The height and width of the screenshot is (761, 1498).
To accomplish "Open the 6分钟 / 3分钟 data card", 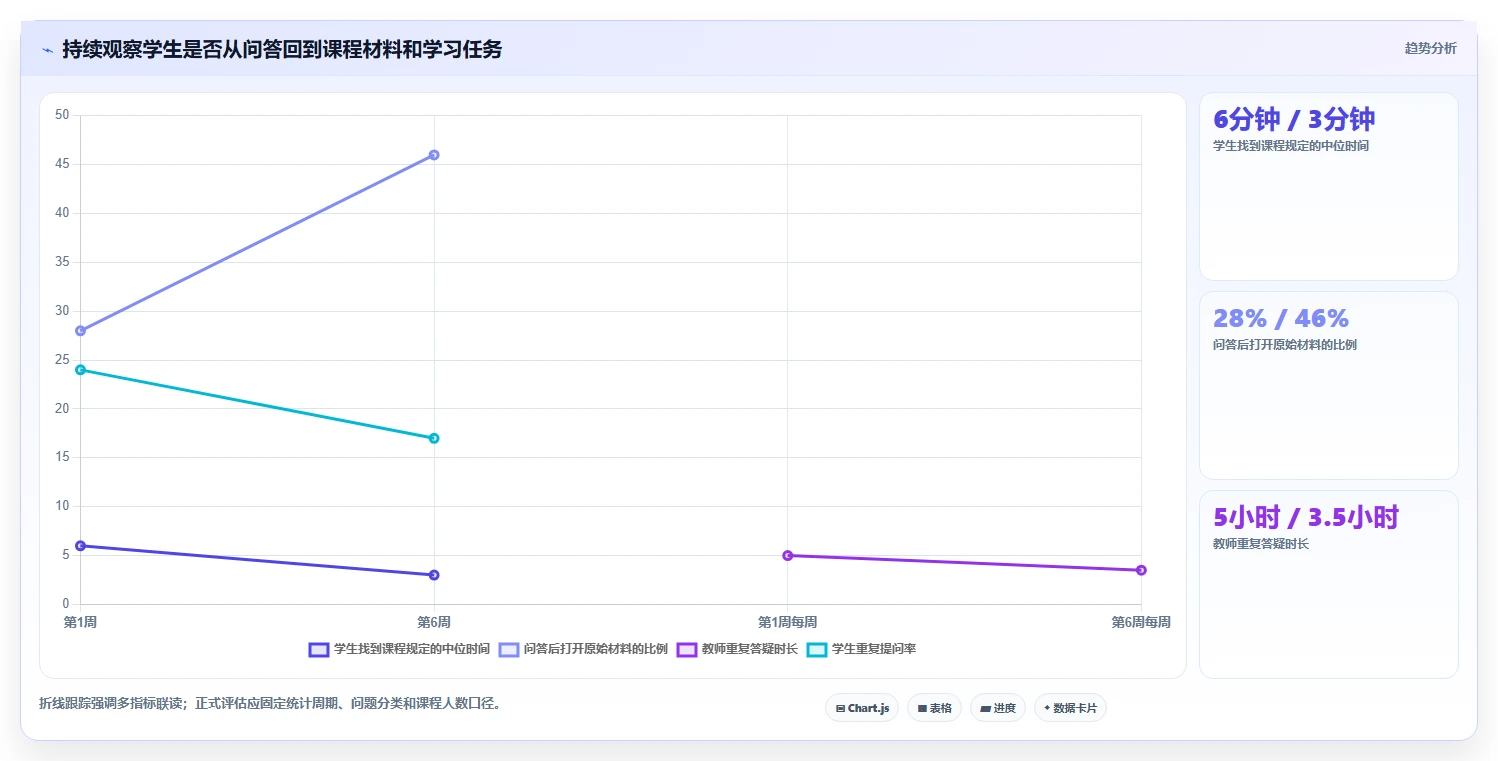I will pos(1328,186).
